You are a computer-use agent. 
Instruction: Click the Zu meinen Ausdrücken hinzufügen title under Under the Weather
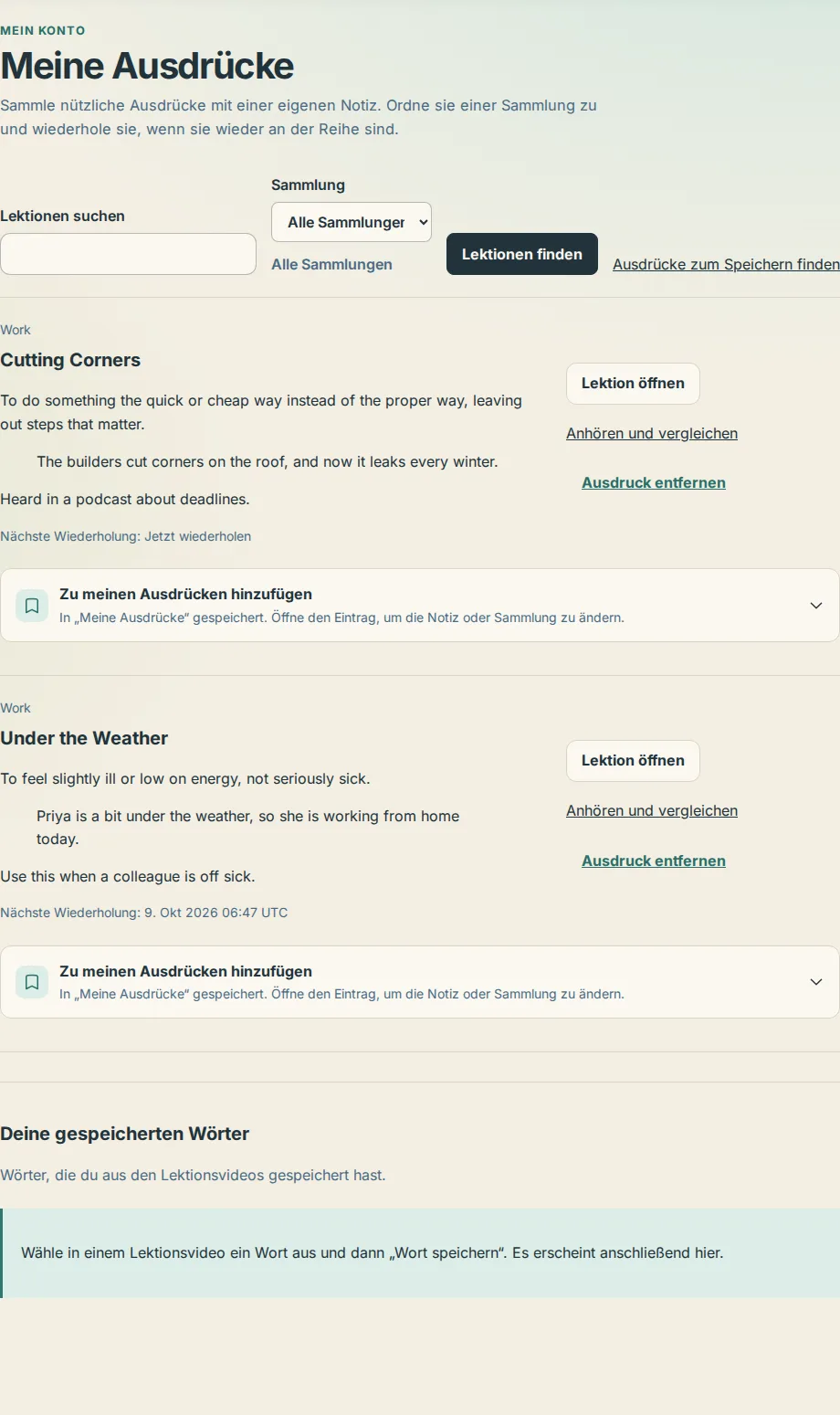point(185,971)
